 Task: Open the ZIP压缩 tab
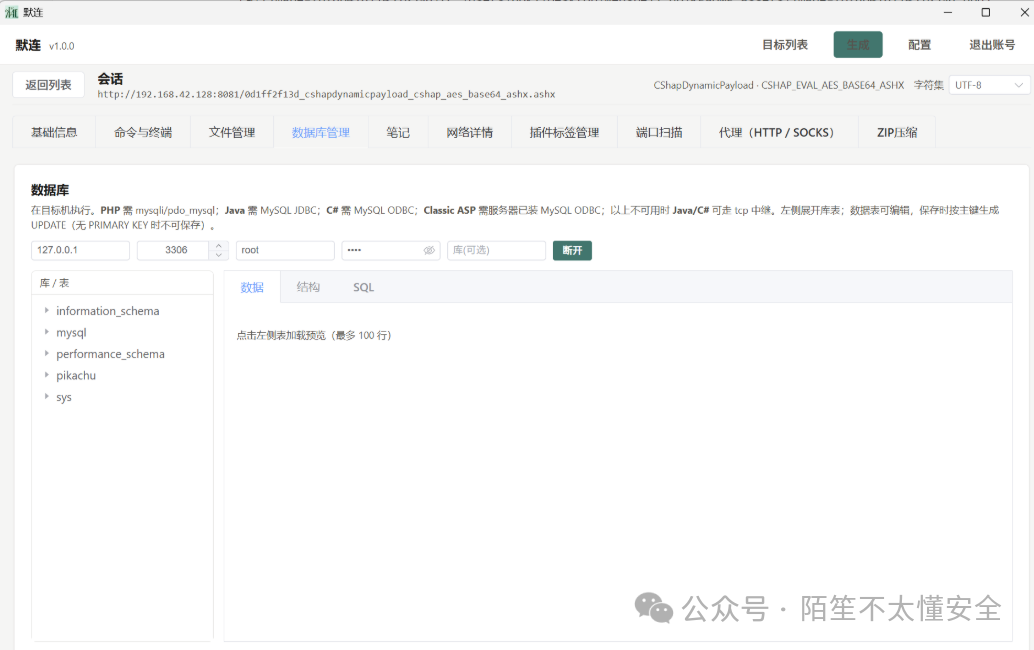(x=897, y=133)
